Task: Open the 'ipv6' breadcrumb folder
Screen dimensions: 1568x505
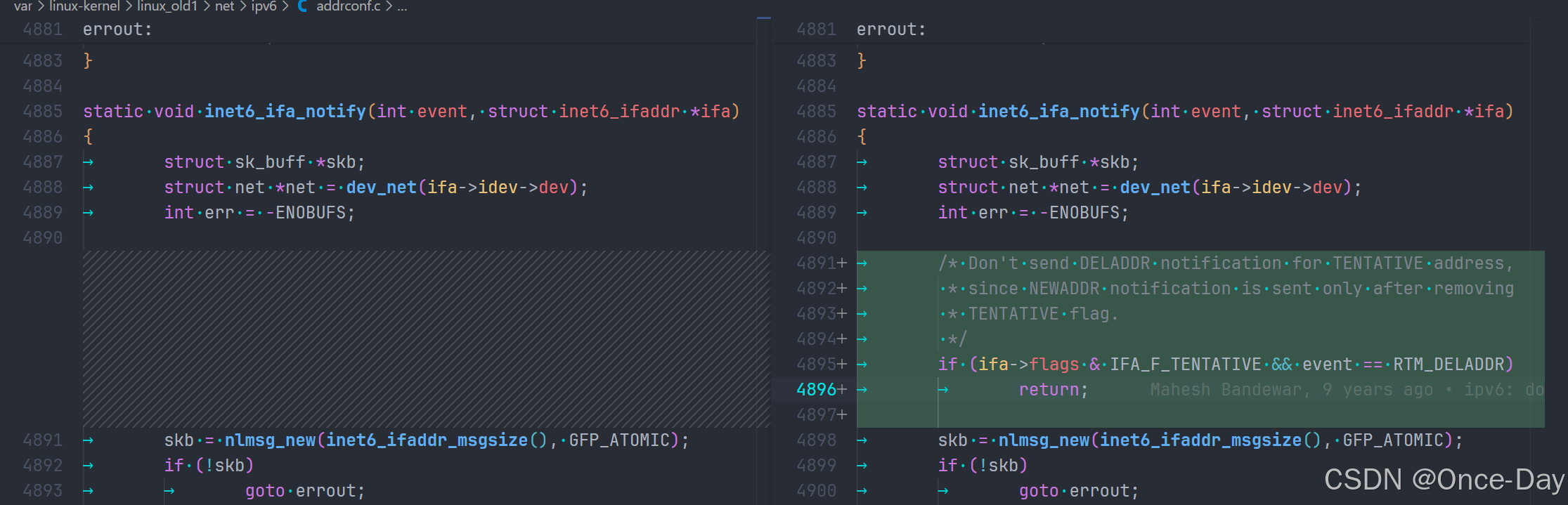Action: point(264,6)
